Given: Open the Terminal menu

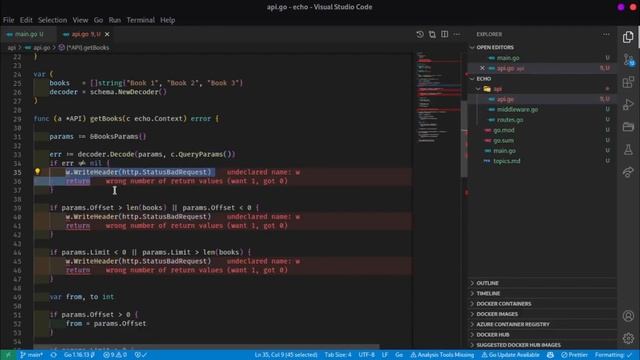Looking at the screenshot, I should click(x=140, y=20).
